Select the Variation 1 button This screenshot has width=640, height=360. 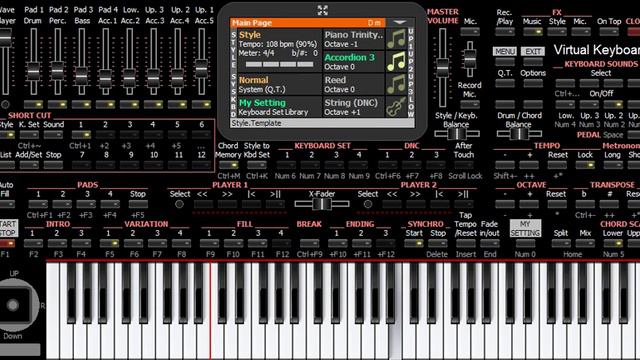click(x=109, y=243)
